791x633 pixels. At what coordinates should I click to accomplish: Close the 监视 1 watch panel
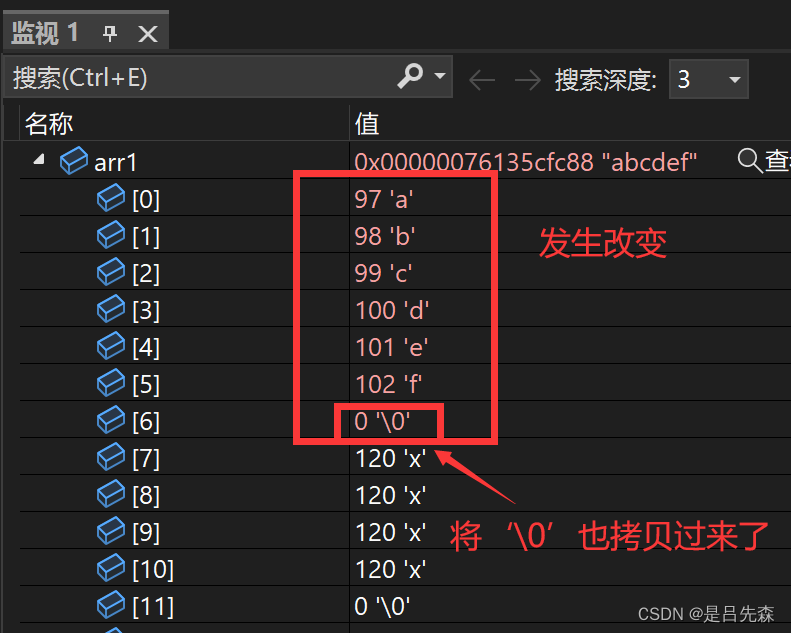pyautogui.click(x=148, y=34)
